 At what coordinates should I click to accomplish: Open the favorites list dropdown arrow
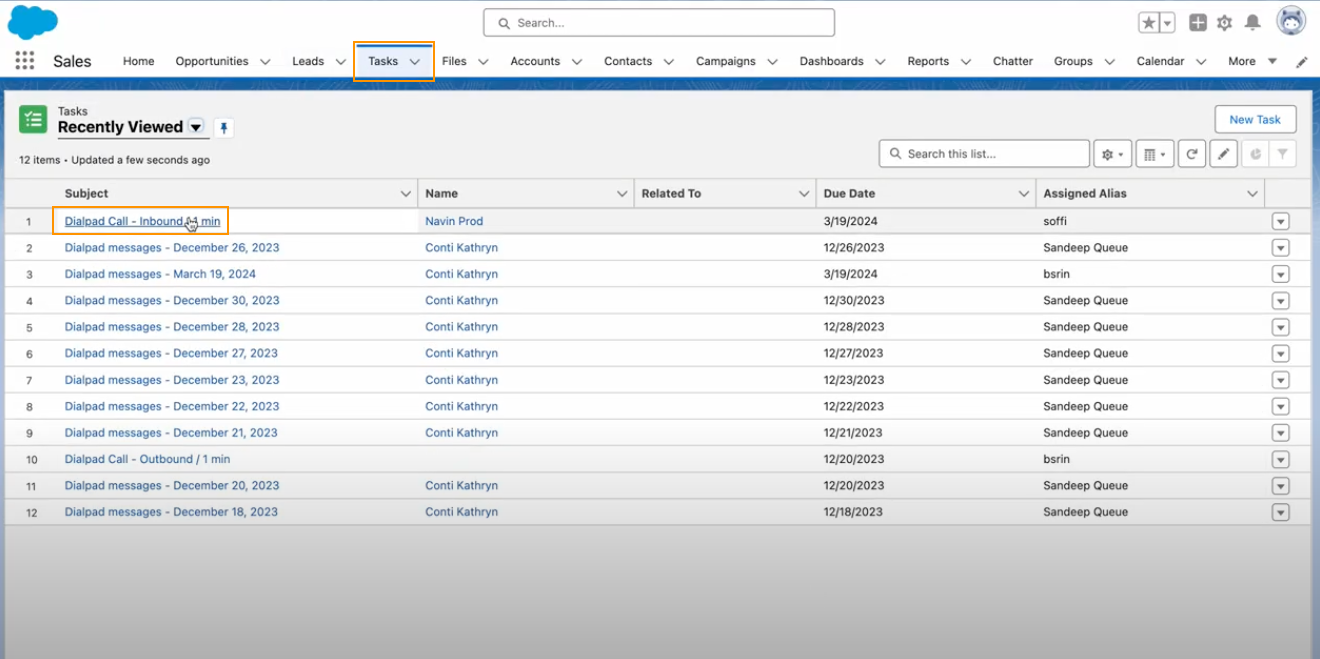(x=1167, y=22)
